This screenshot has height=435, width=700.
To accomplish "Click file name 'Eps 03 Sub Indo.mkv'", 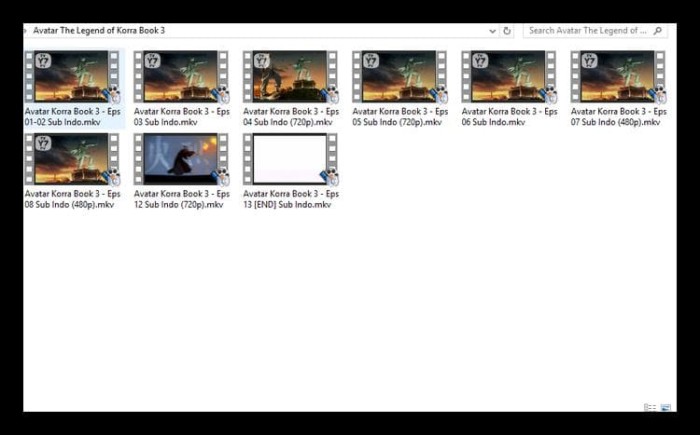I will pos(182,117).
